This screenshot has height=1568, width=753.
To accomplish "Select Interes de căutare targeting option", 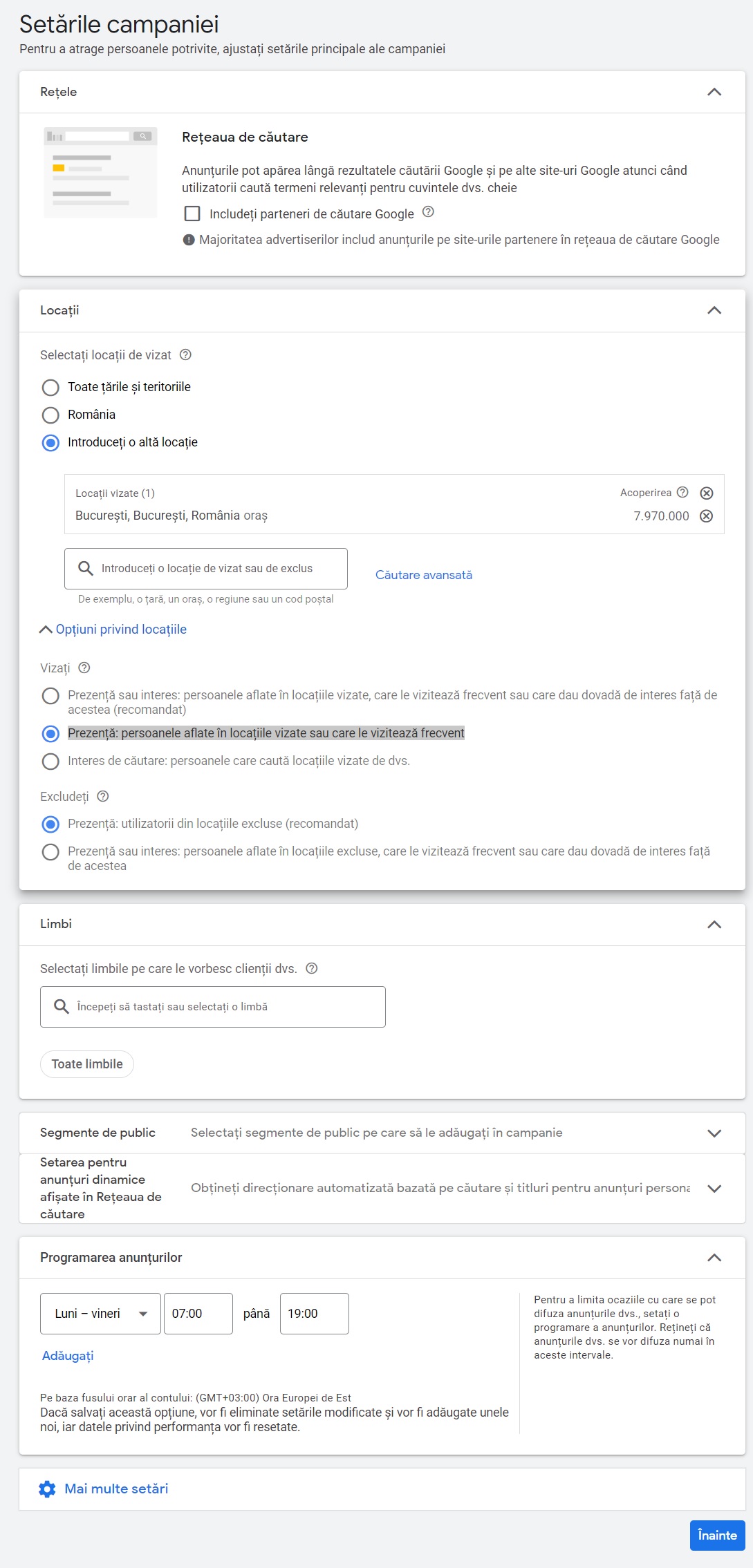I will pyautogui.click(x=50, y=761).
